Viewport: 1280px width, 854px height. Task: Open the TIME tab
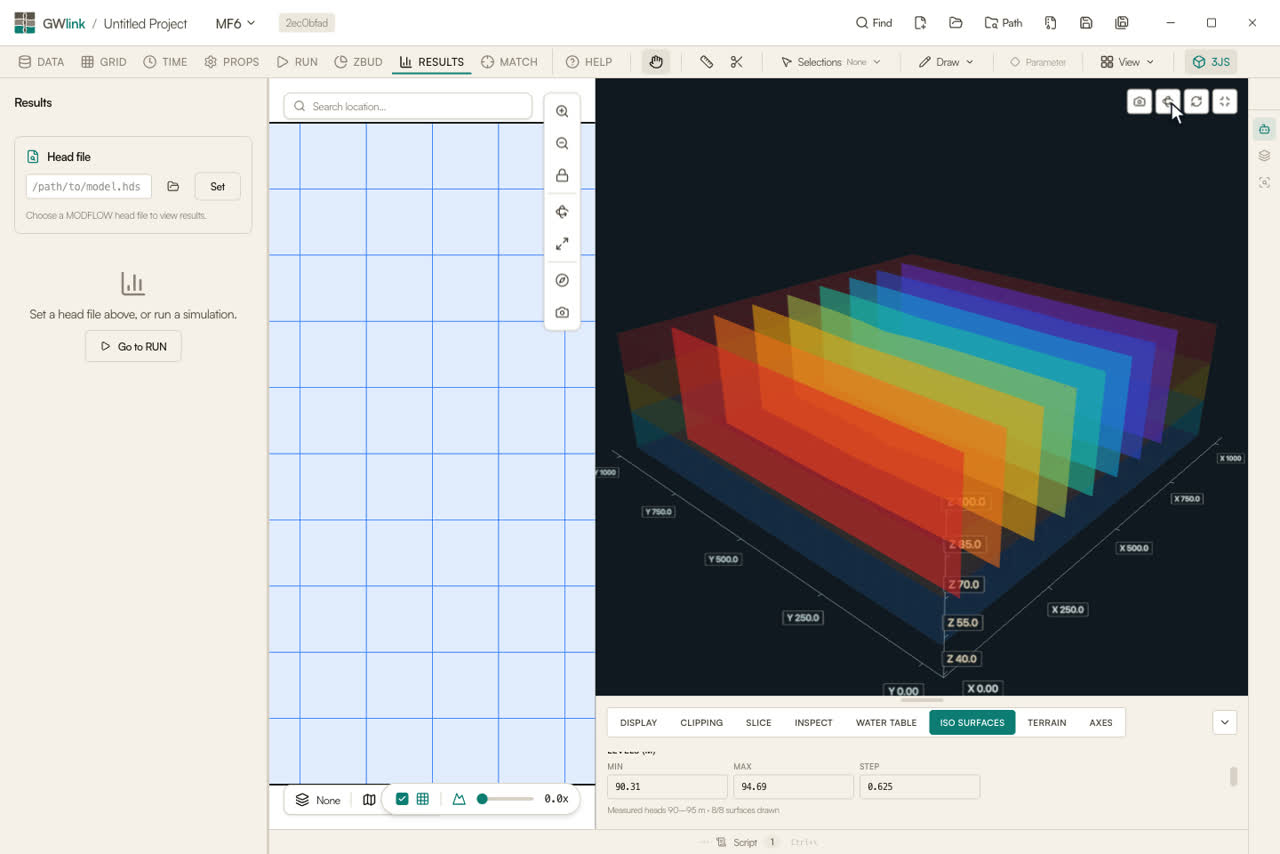tap(165, 62)
